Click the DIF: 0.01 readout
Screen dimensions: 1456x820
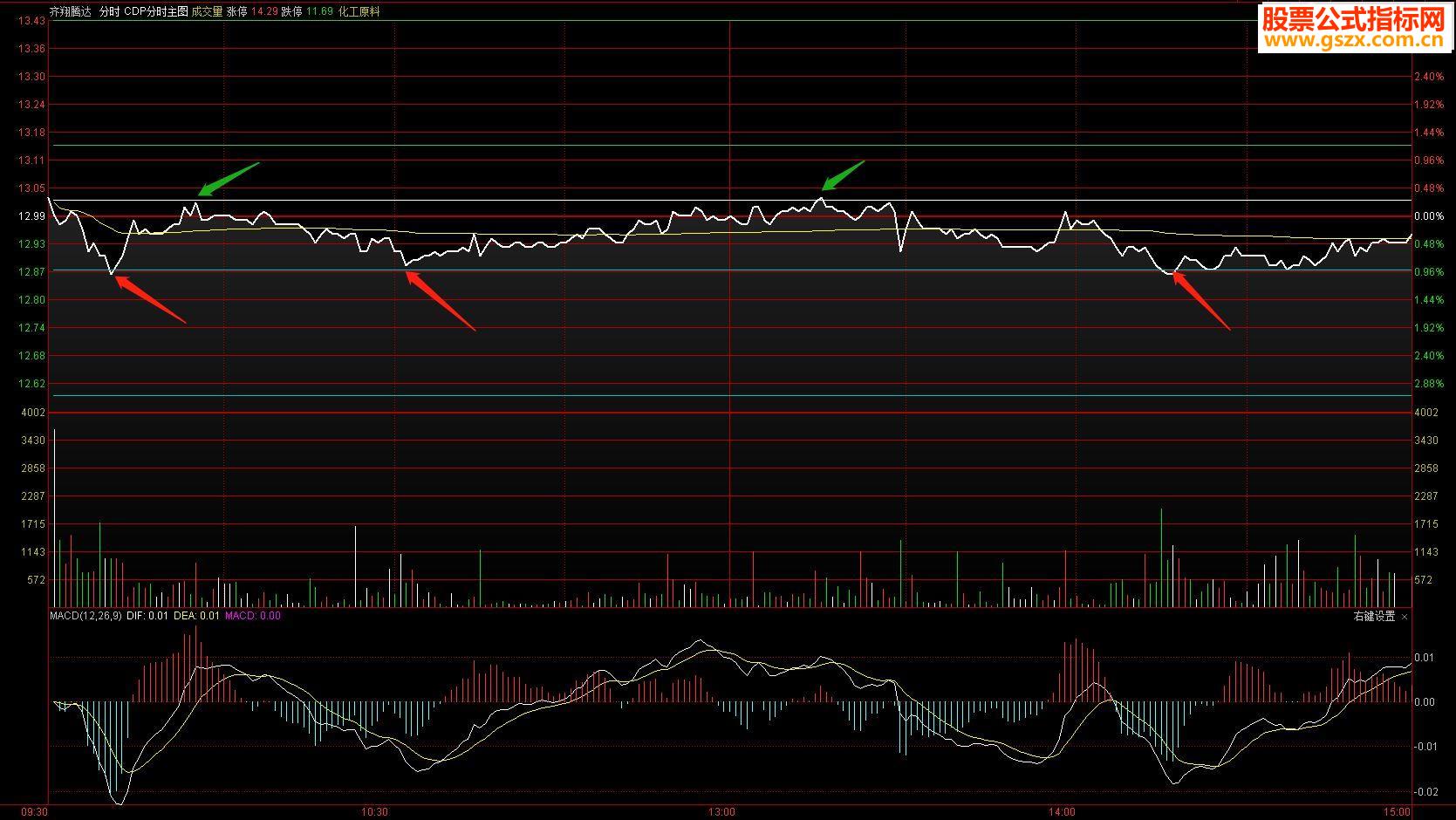(x=147, y=616)
